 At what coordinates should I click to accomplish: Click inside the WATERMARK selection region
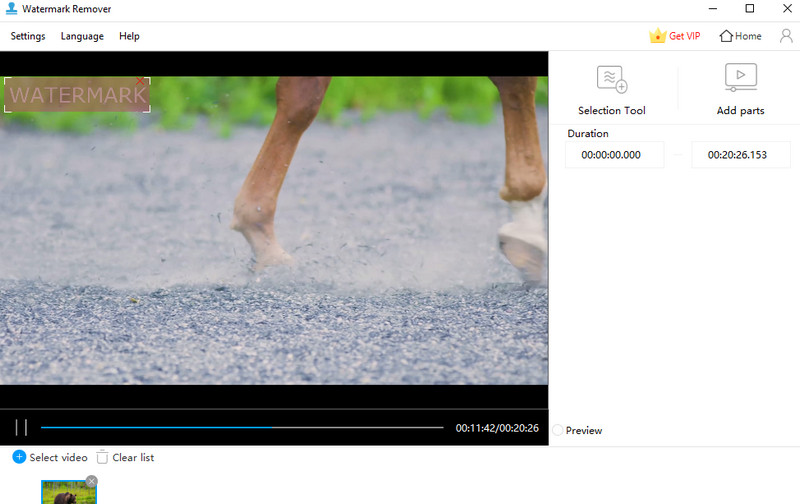77,96
